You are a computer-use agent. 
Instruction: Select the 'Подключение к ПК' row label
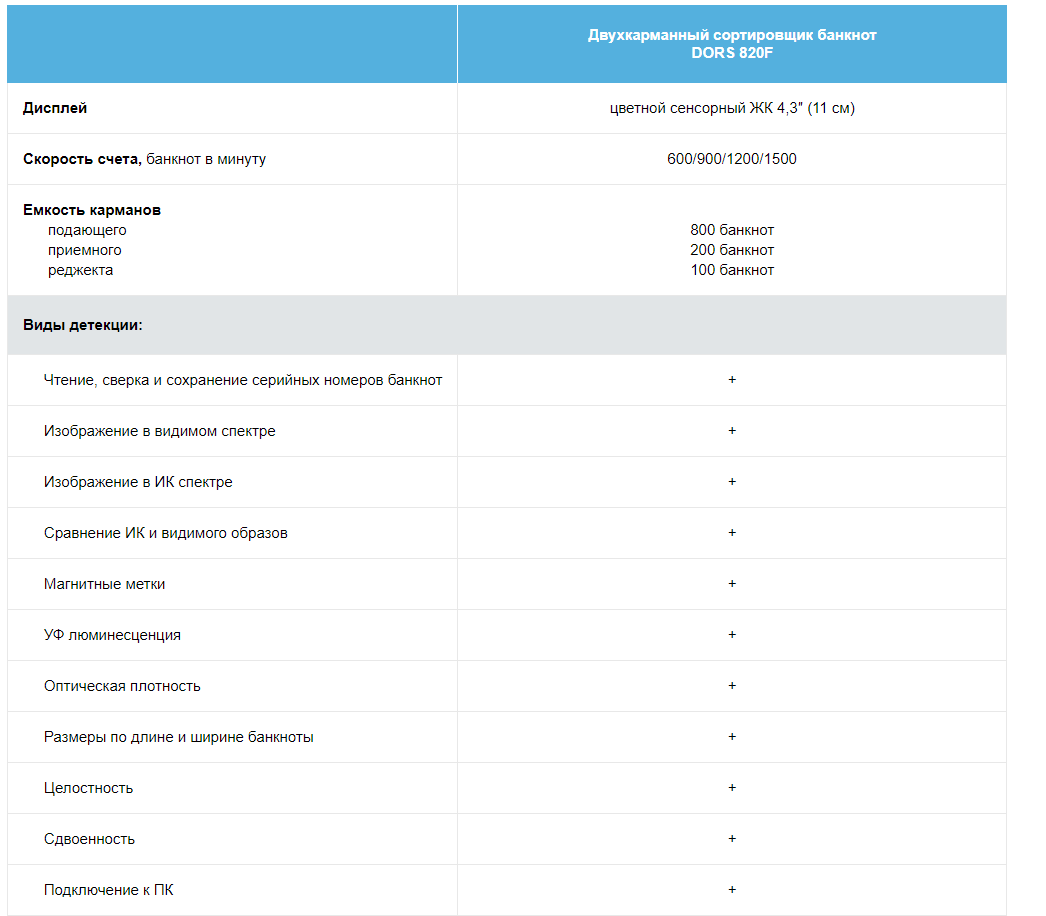[x=109, y=890]
